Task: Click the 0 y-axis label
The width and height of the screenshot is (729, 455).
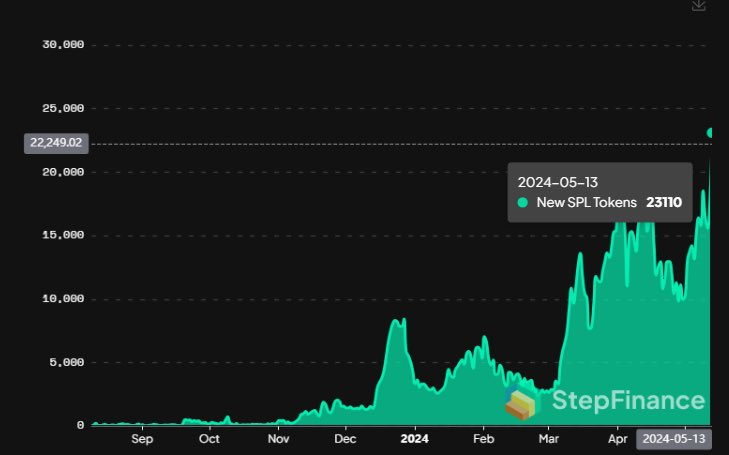Action: (x=80, y=426)
